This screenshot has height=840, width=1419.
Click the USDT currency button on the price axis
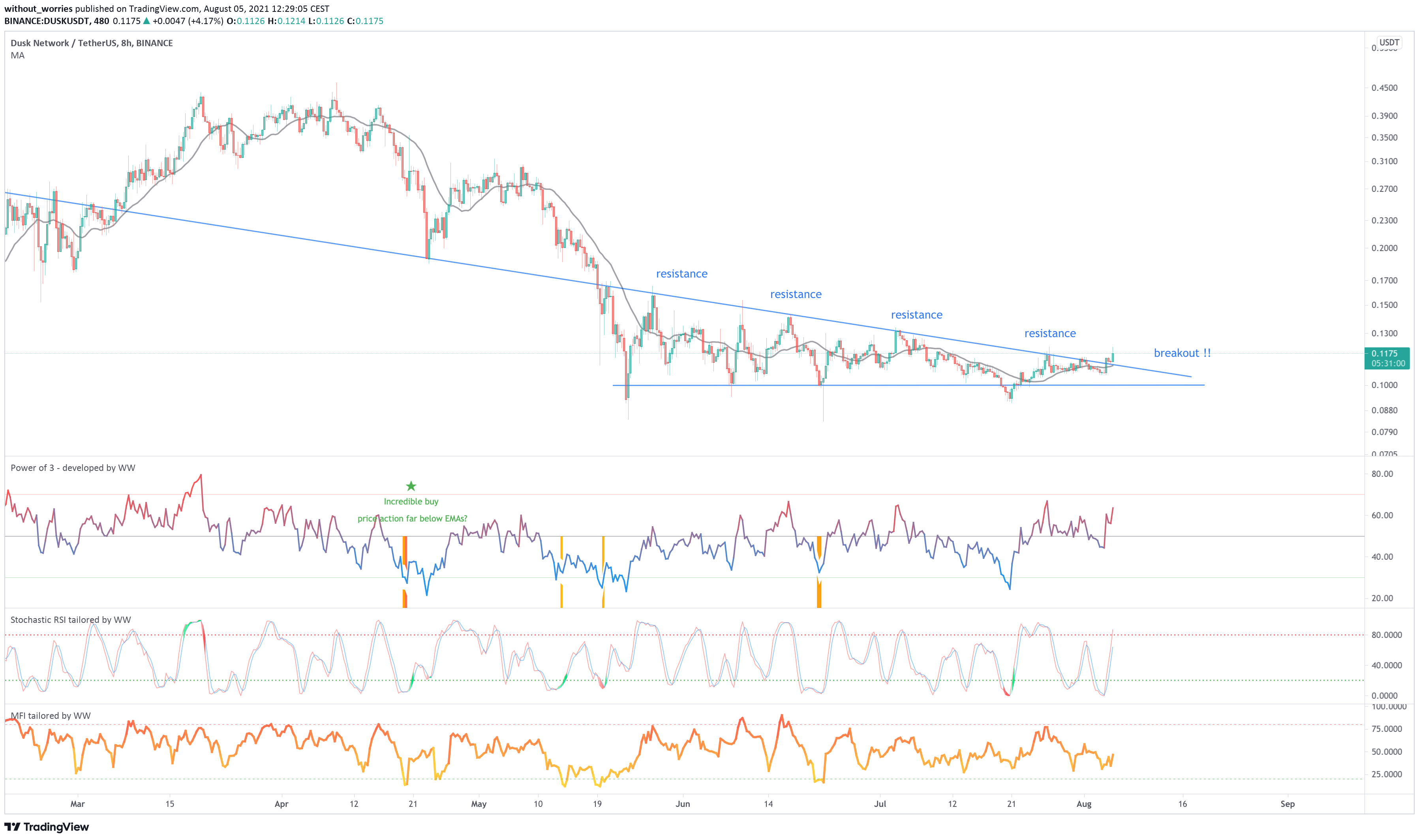coord(1389,43)
